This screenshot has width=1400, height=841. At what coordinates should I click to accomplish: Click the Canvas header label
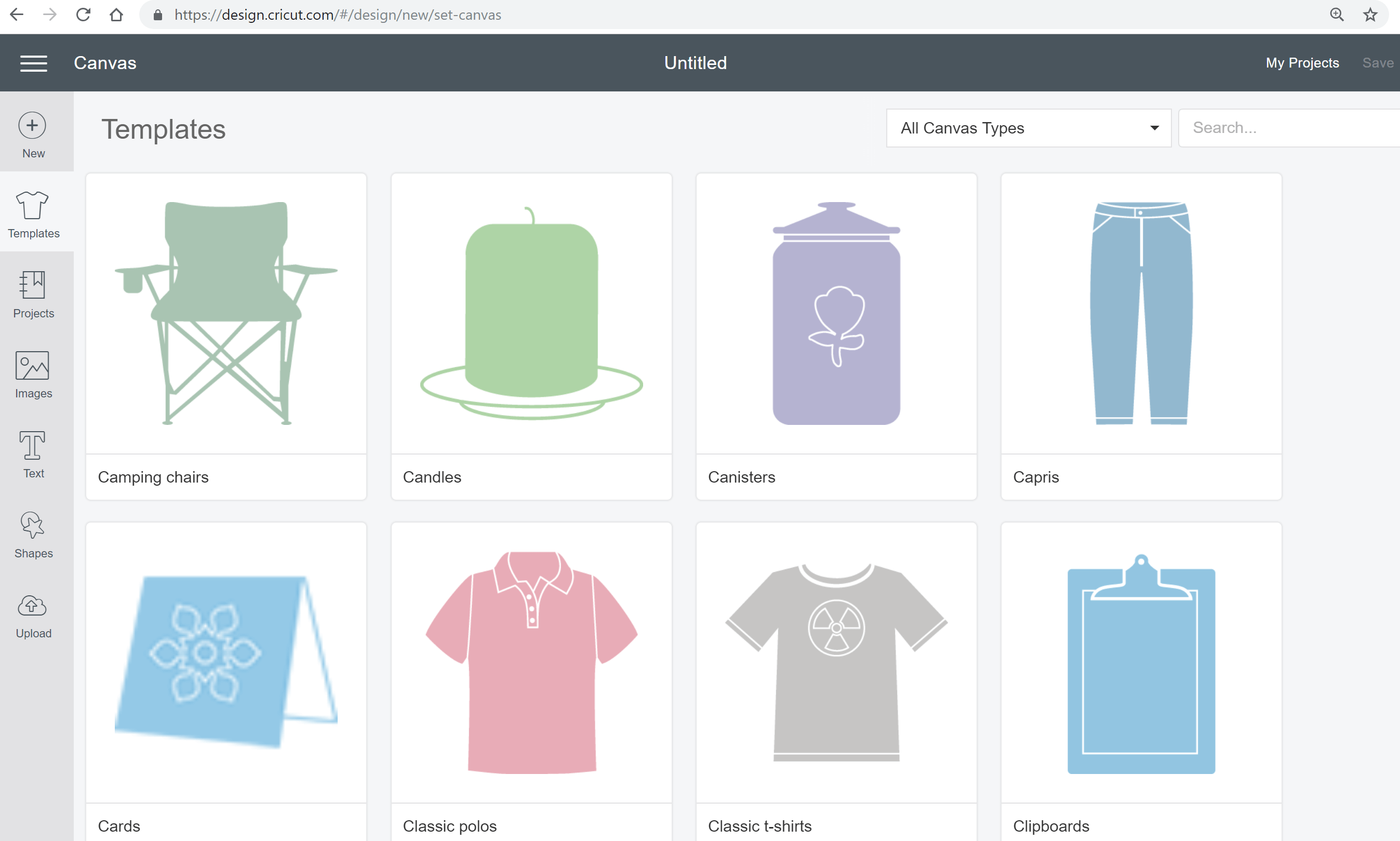[105, 63]
